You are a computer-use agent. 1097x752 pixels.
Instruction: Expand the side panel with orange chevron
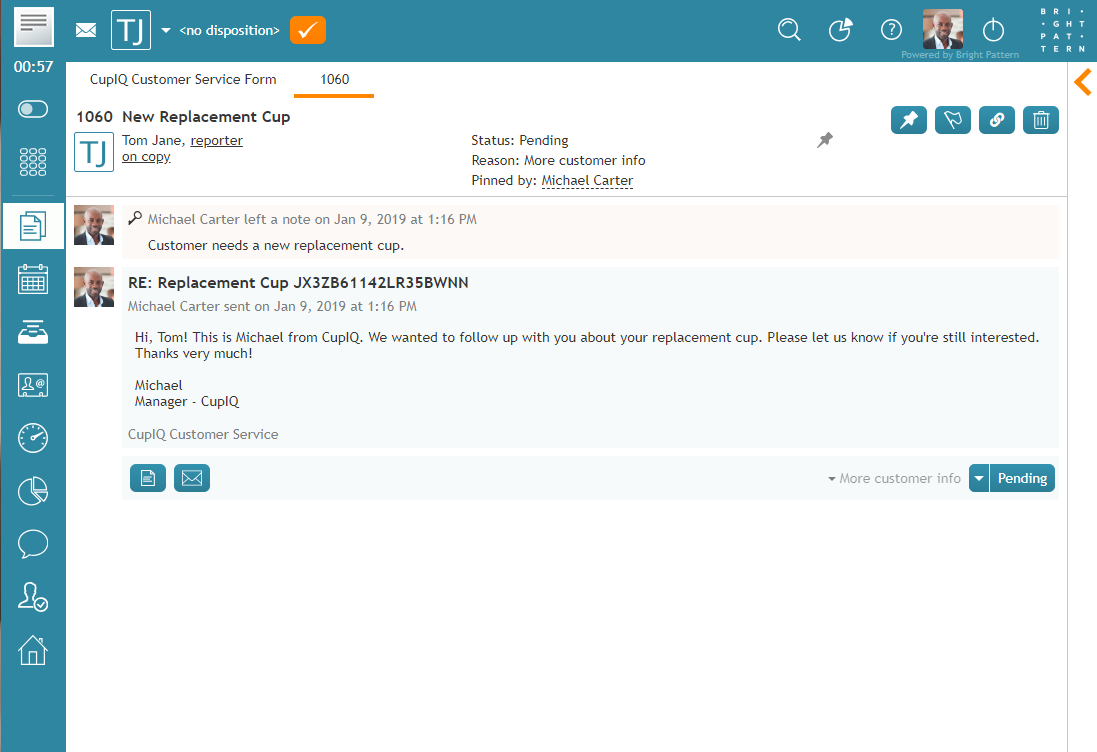1083,82
